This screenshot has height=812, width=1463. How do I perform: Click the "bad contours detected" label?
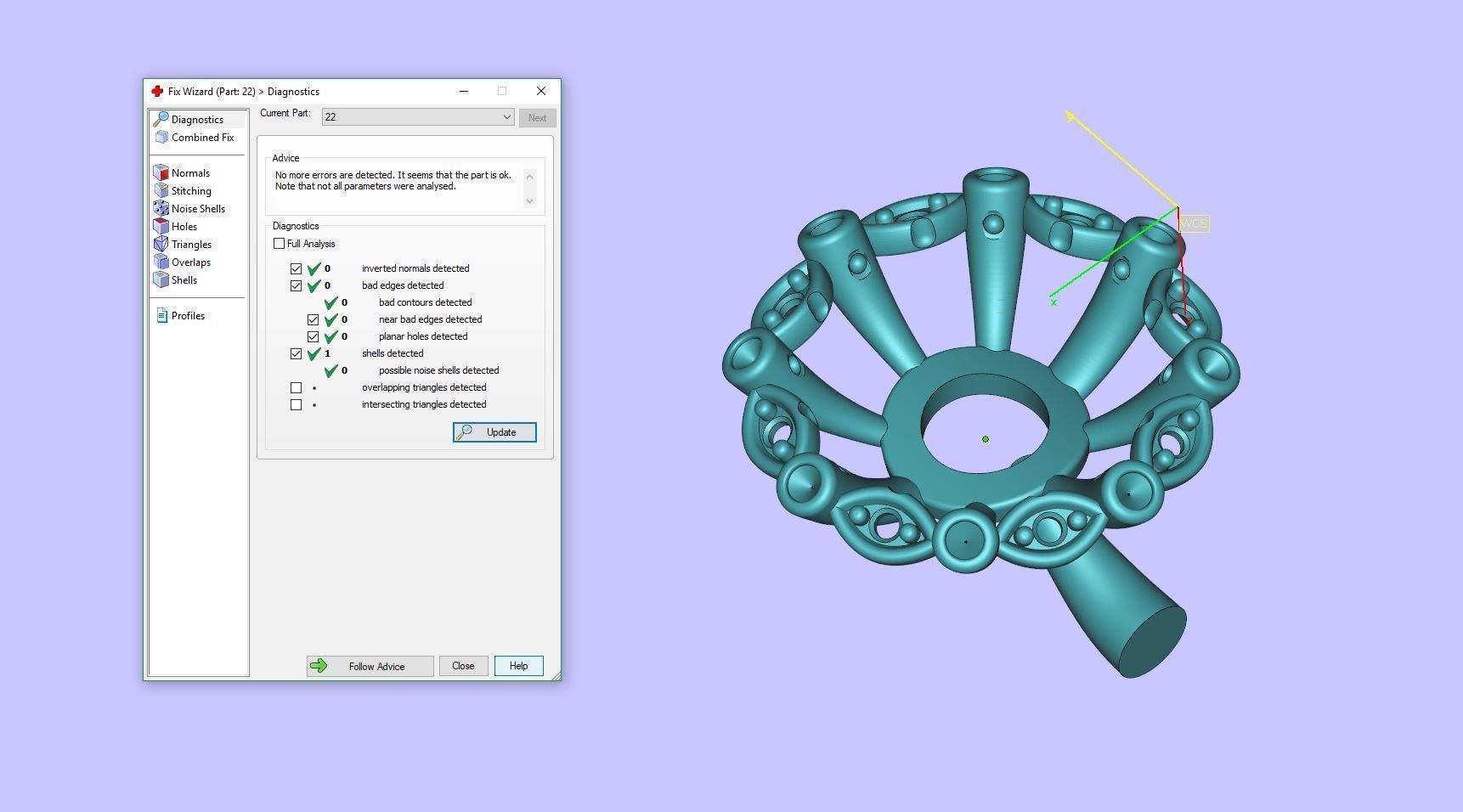tap(425, 302)
